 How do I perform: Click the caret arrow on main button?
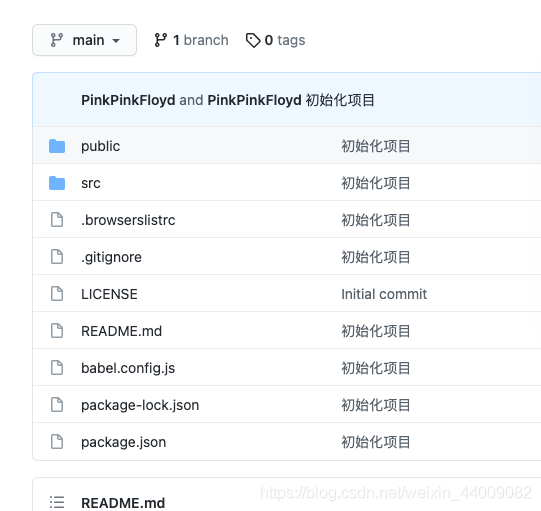[x=116, y=41]
